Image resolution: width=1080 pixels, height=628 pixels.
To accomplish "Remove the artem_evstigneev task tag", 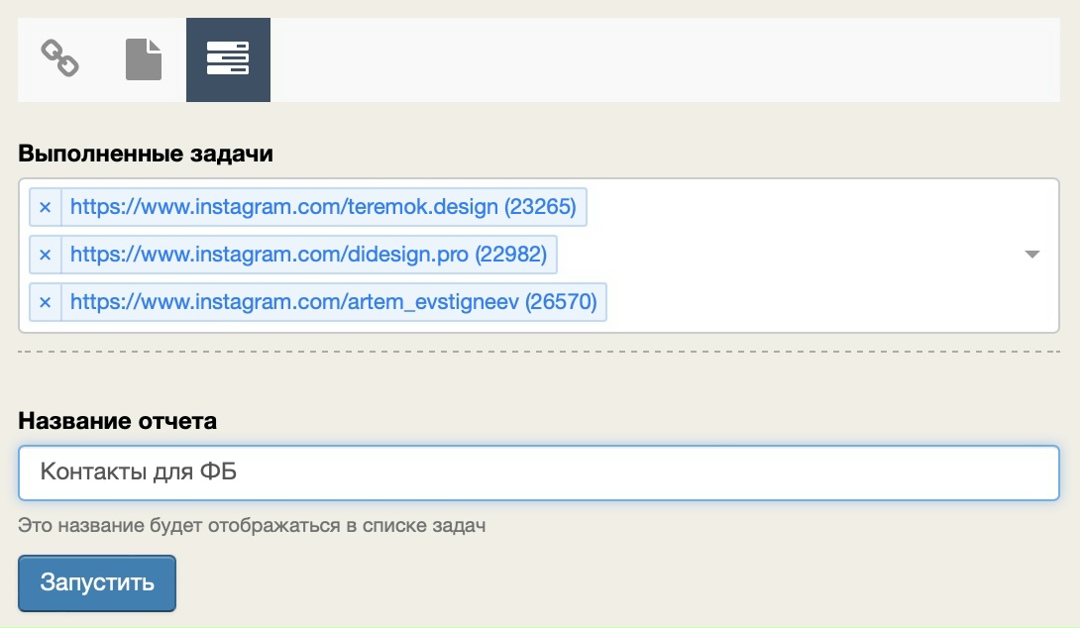I will [45, 302].
